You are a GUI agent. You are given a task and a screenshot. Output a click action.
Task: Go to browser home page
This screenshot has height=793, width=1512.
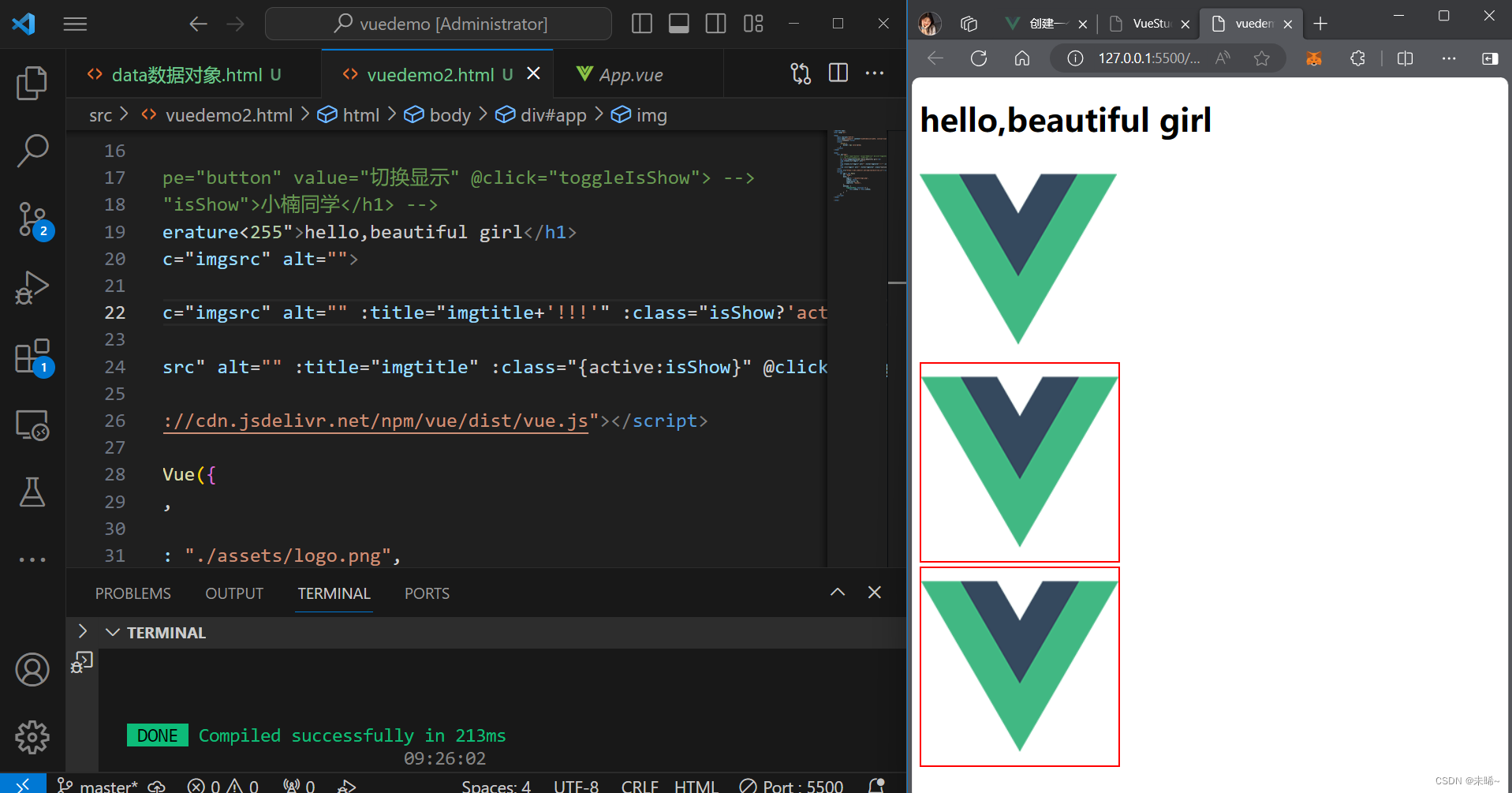1022,58
